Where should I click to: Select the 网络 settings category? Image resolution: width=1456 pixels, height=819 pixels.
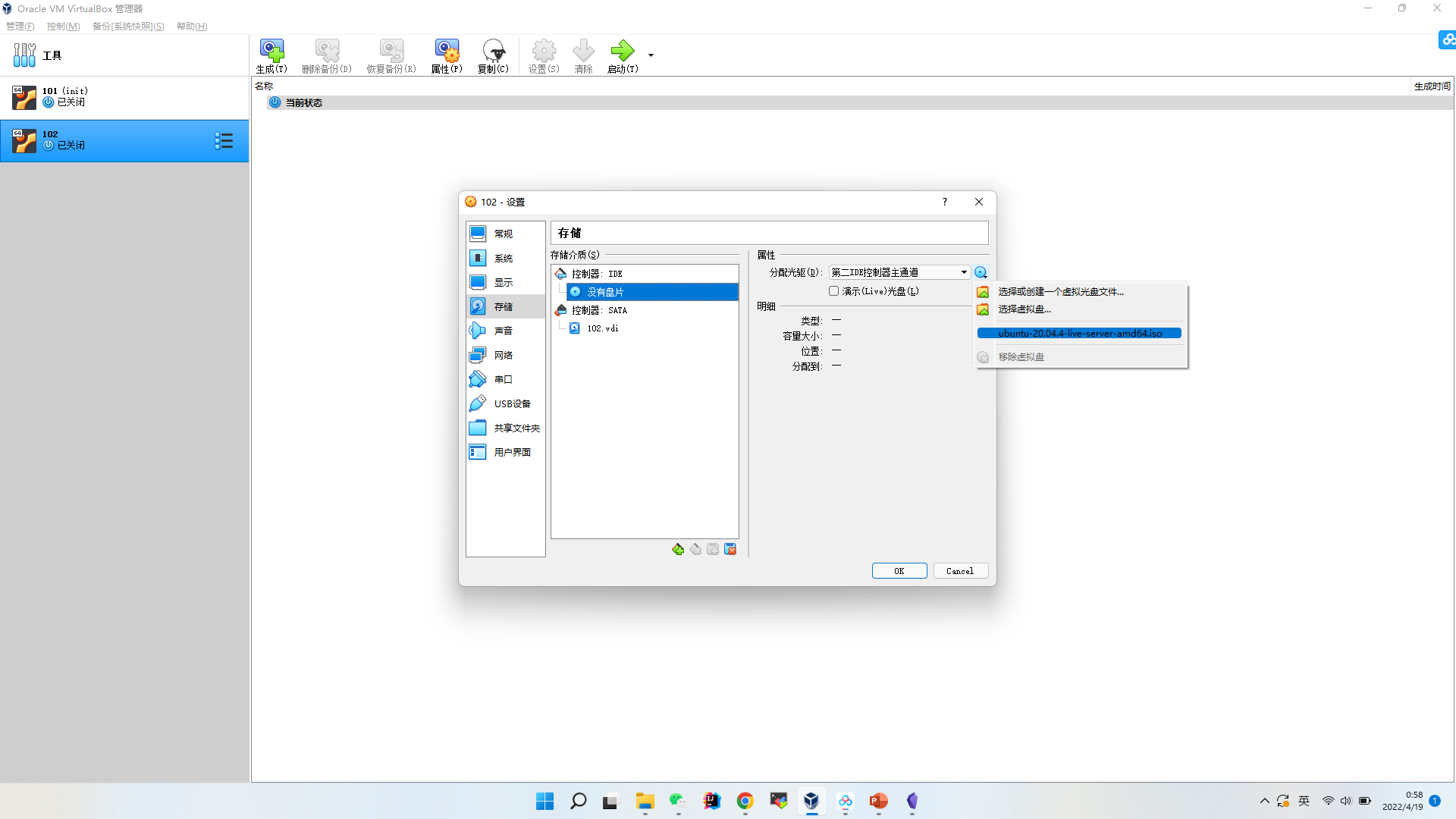coord(505,355)
